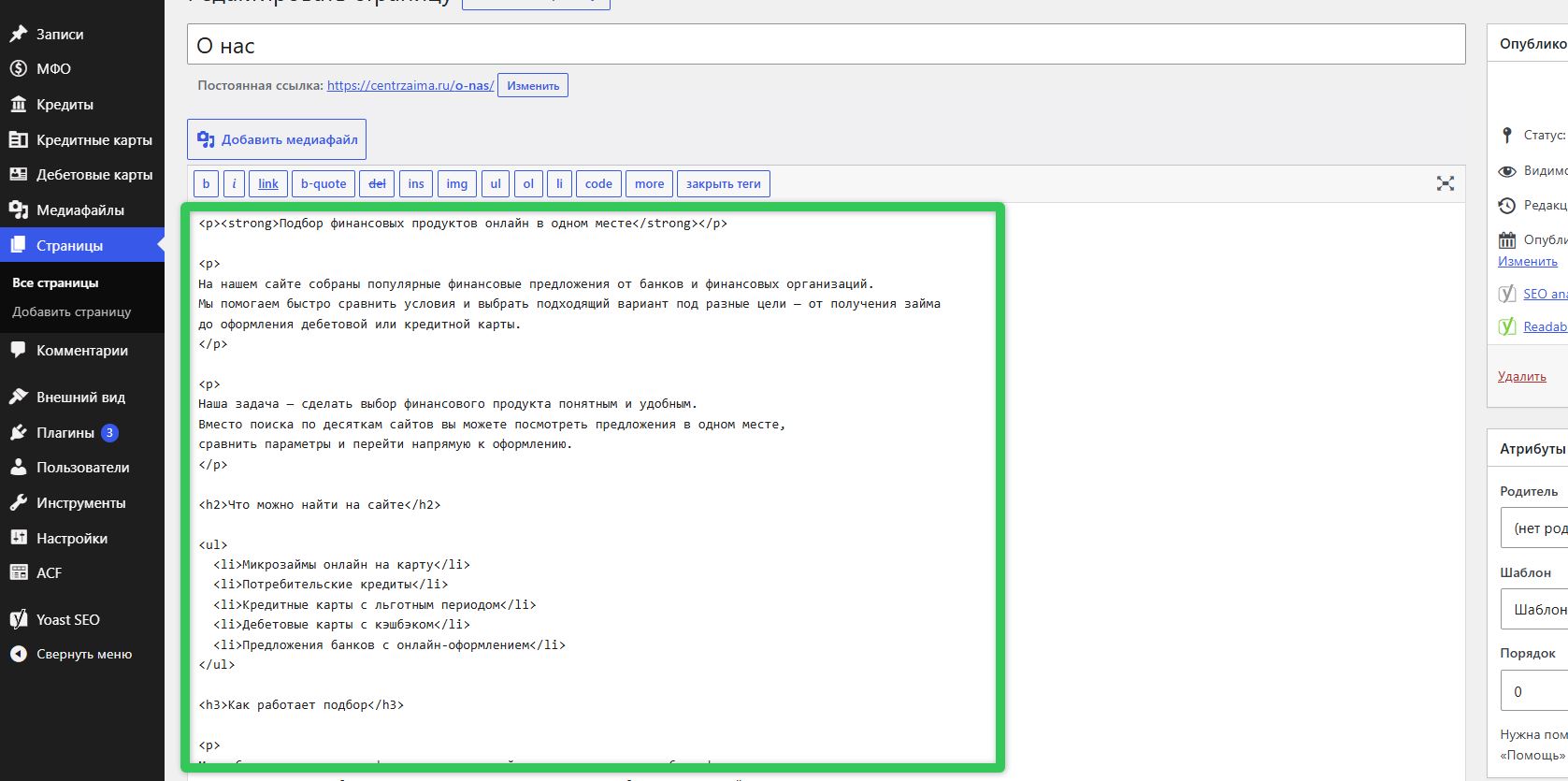This screenshot has height=781, width=1568.
Task: Click the Внешний вид brush icon
Action: tap(18, 398)
